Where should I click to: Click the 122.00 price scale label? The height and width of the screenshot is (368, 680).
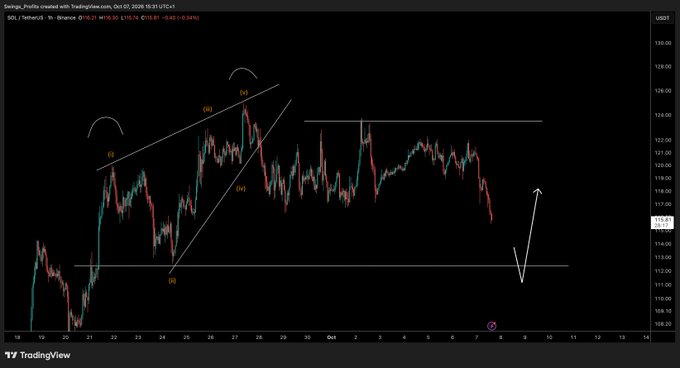pyautogui.click(x=663, y=140)
